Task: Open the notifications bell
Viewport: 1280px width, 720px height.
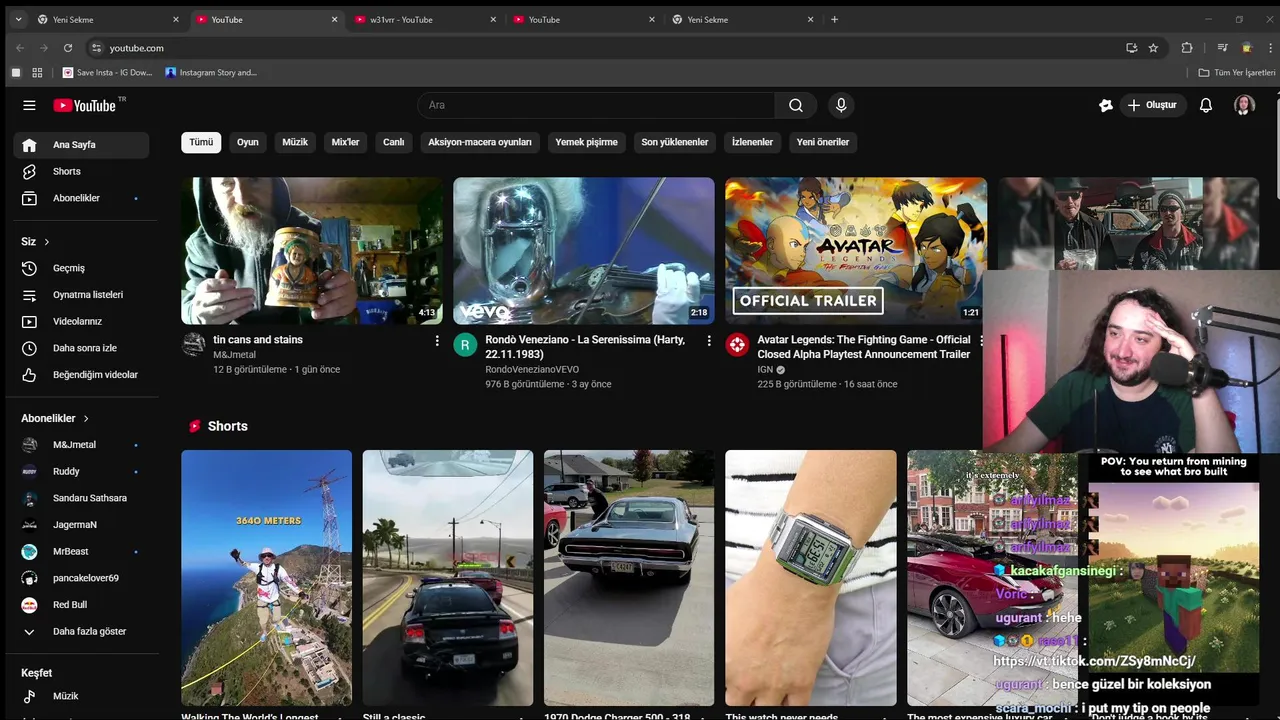Action: pos(1206,105)
